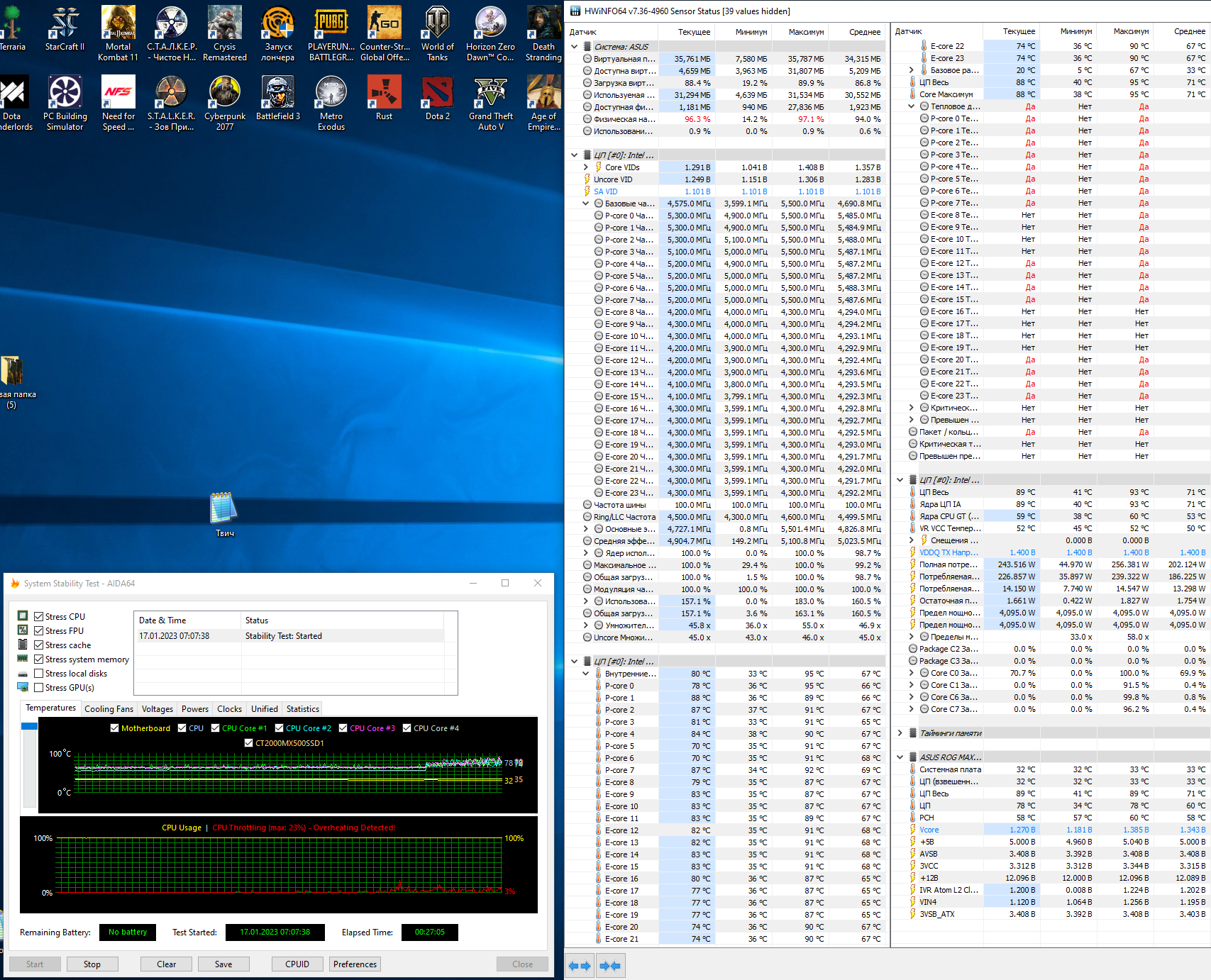Select PC Building Simulator desktop icon
Screen dimensions: 1211x980
pos(65,104)
